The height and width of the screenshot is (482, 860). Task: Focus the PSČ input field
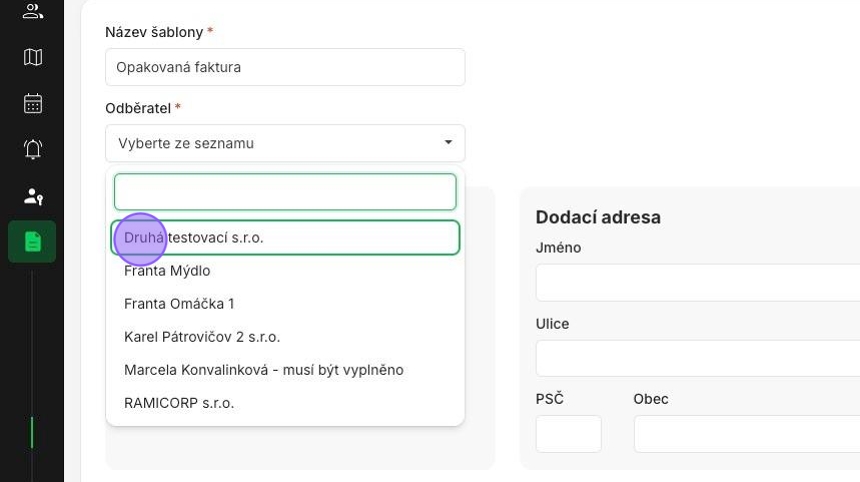[569, 434]
